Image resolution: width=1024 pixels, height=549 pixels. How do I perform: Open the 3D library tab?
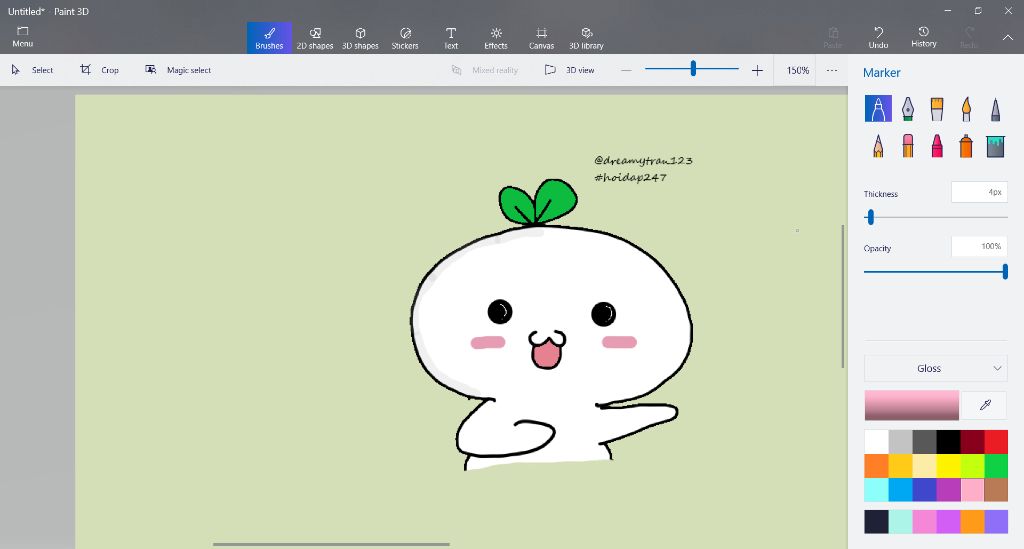[586, 38]
